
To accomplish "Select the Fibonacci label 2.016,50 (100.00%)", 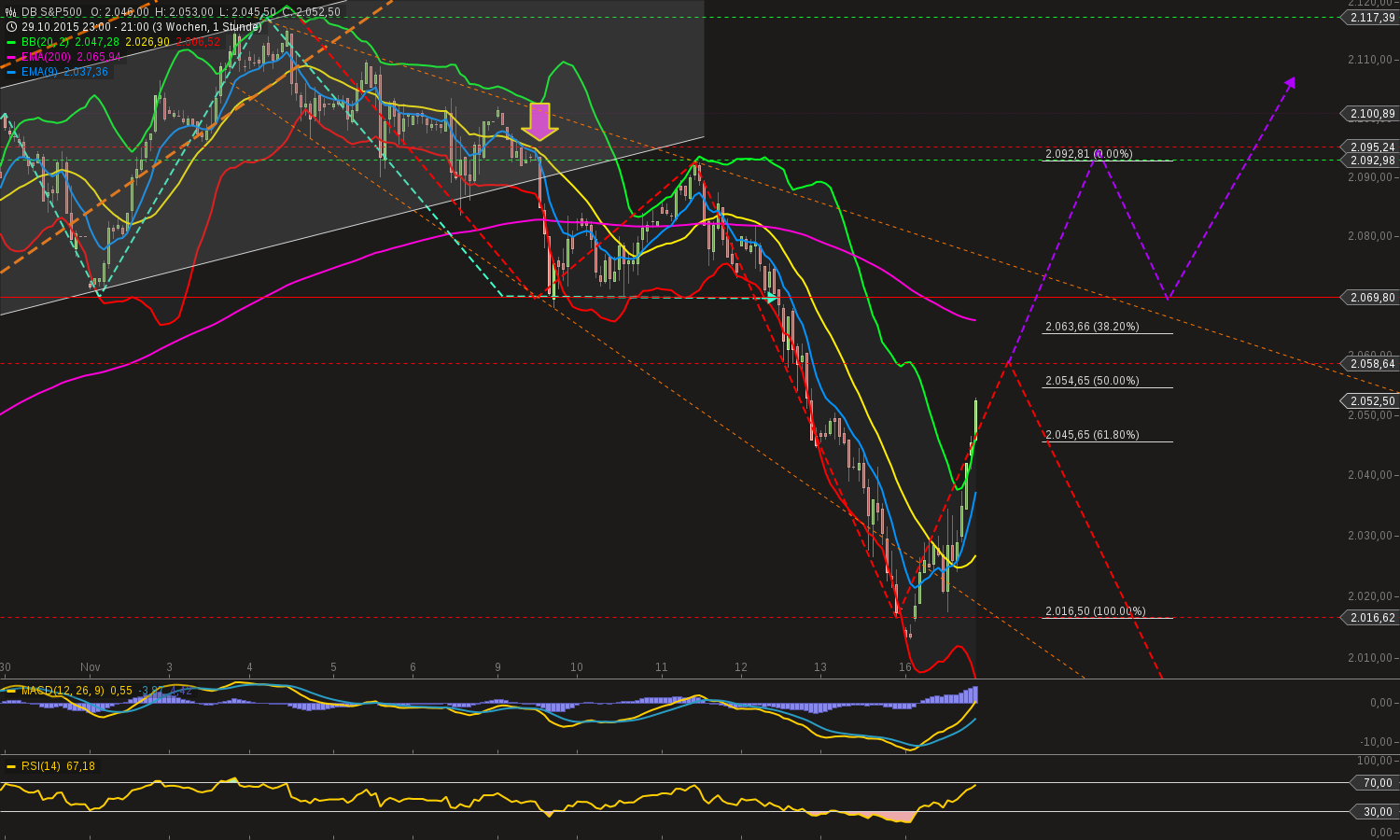I will [x=1095, y=612].
